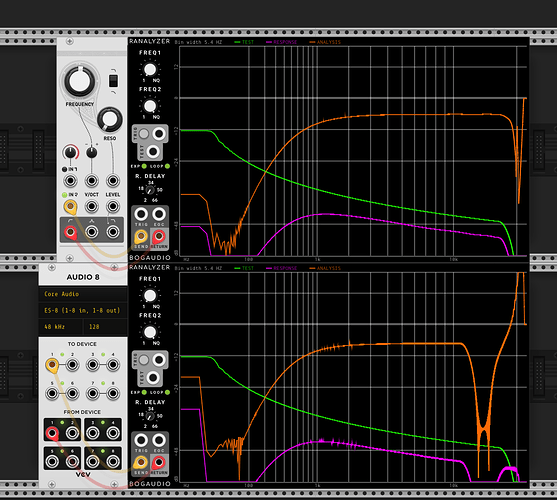557x500 pixels.
Task: Flip the slope switch beside the FREQUENCY knob
Action: coord(113,81)
